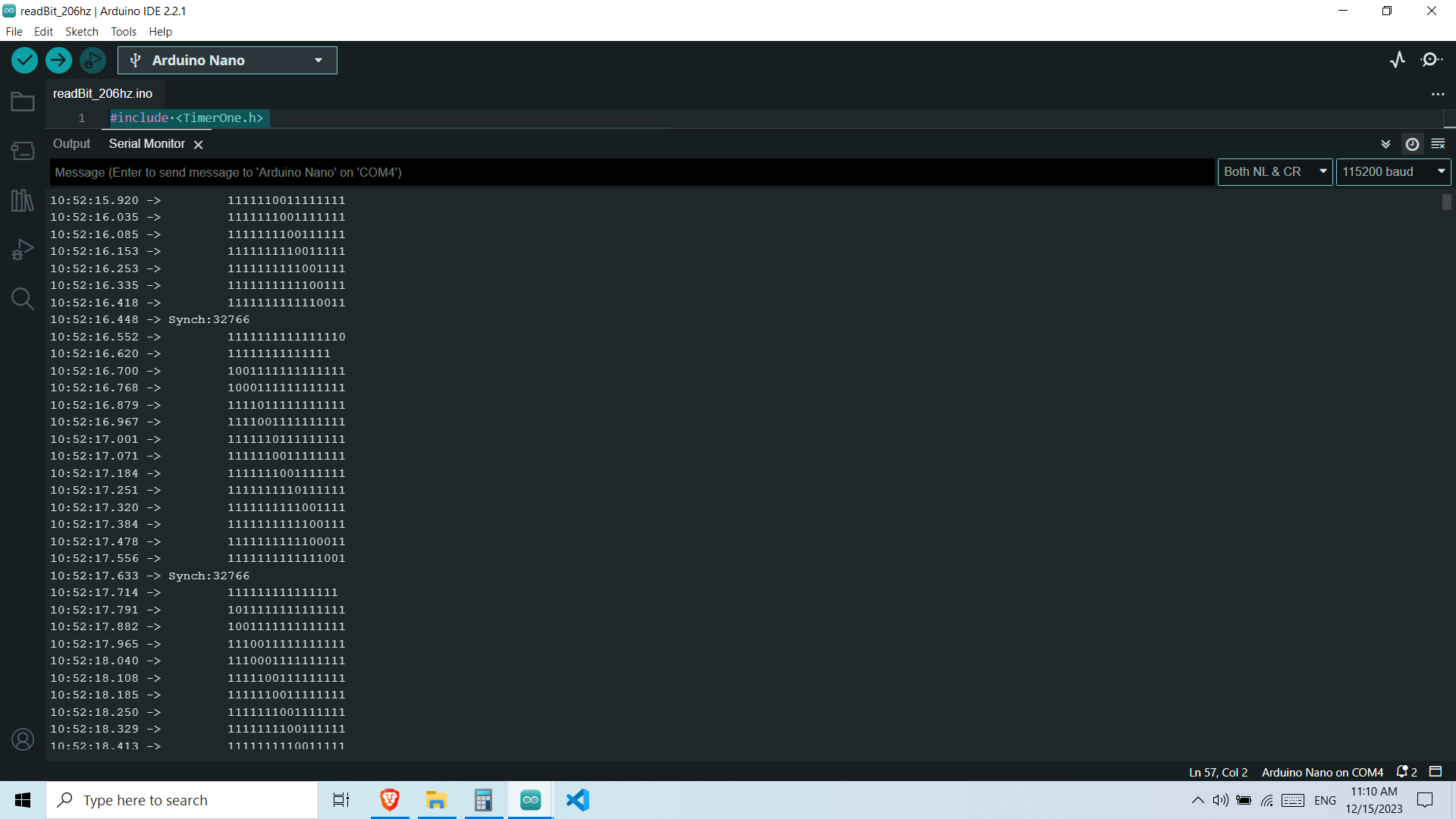Start debugging the sketch

point(93,60)
